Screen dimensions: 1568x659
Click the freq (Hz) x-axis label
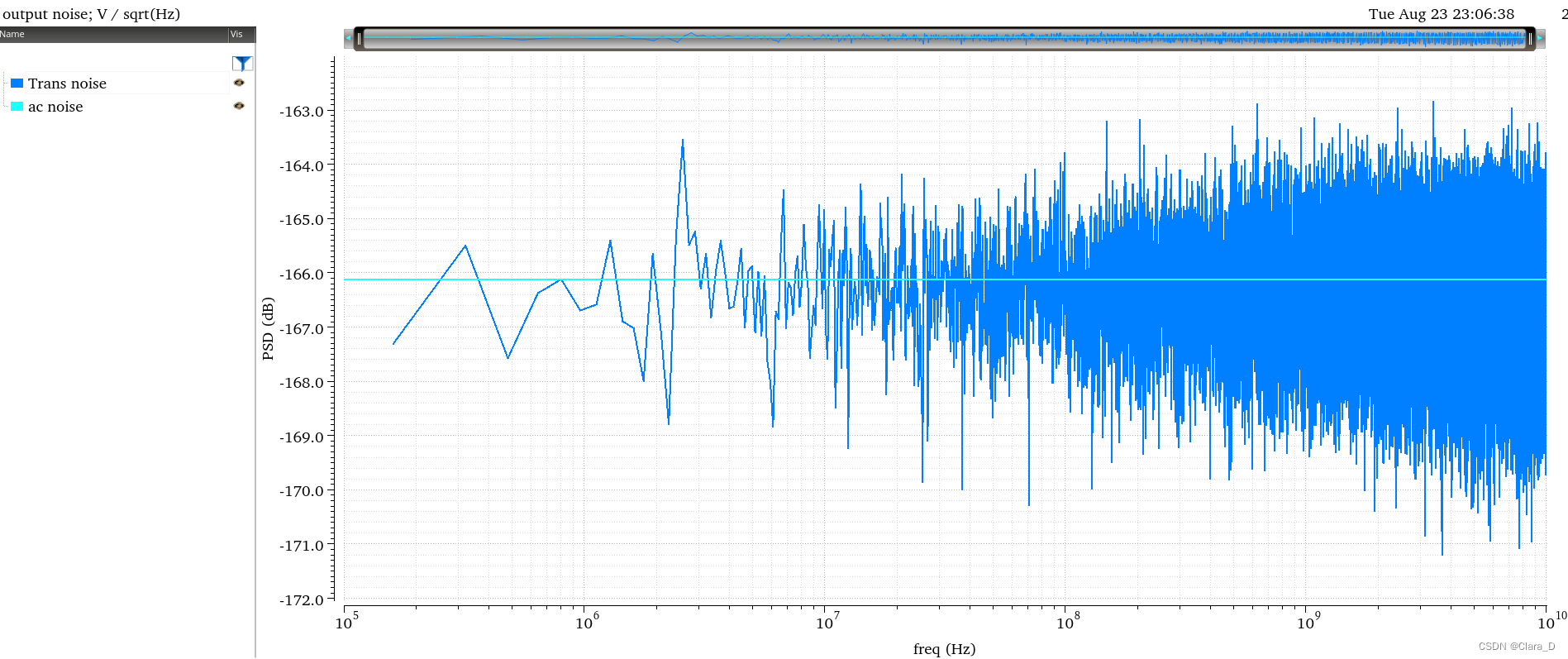click(x=944, y=649)
